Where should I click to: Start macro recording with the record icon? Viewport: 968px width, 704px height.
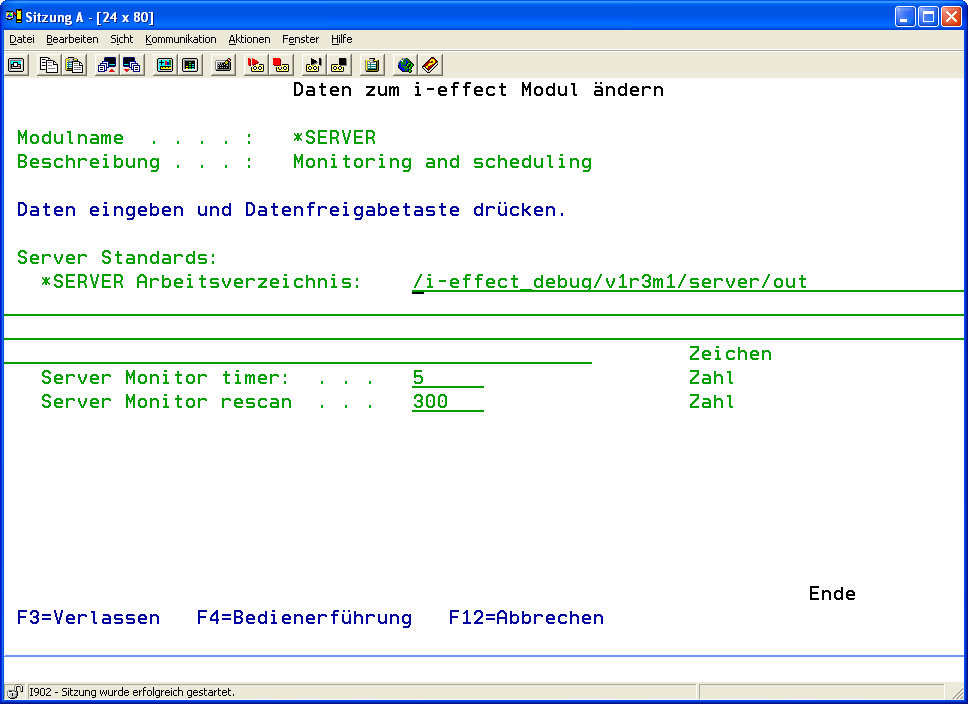coord(256,65)
